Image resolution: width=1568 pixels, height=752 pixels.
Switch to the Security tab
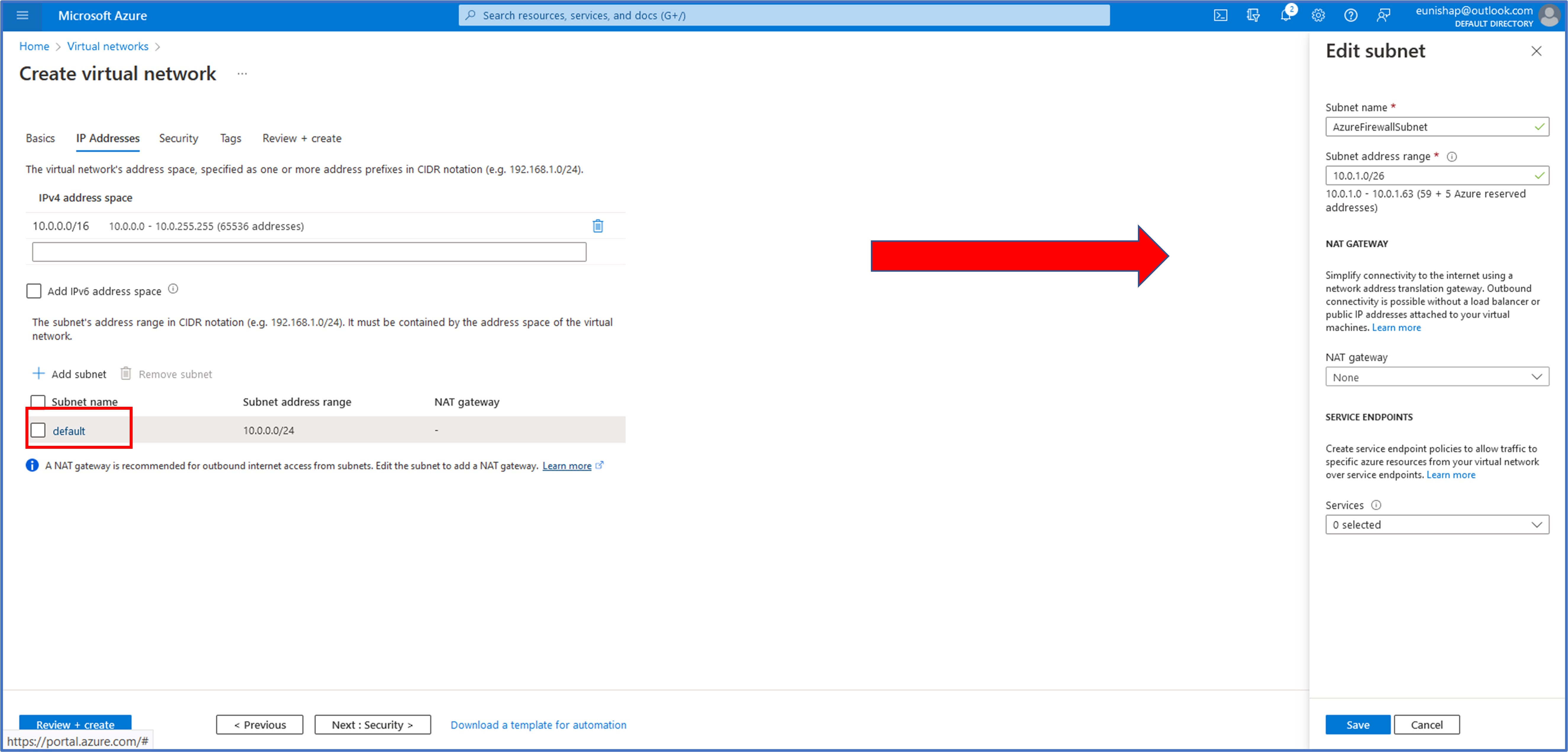pyautogui.click(x=178, y=138)
